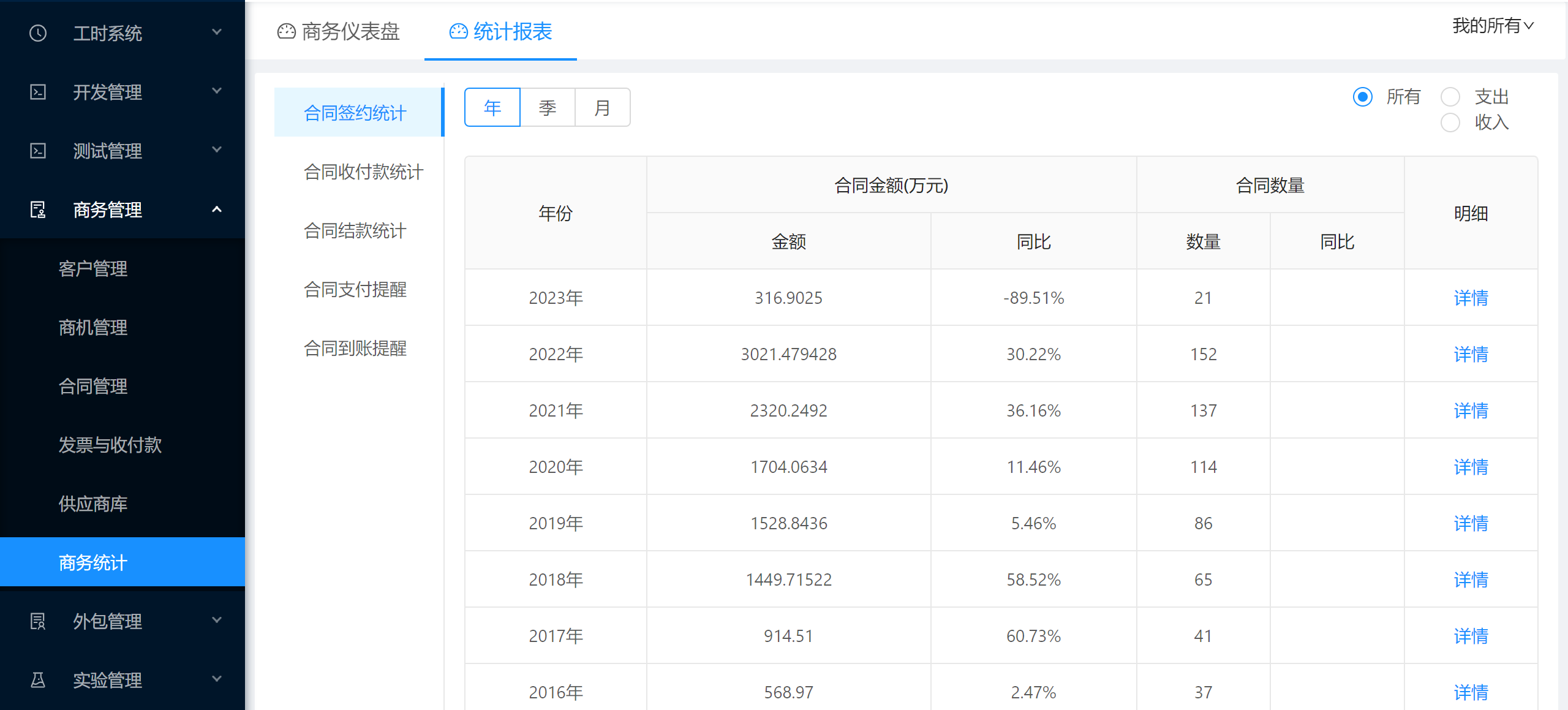The height and width of the screenshot is (710, 1568).
Task: Open 详情 link for 2020年
Action: pyautogui.click(x=1471, y=467)
